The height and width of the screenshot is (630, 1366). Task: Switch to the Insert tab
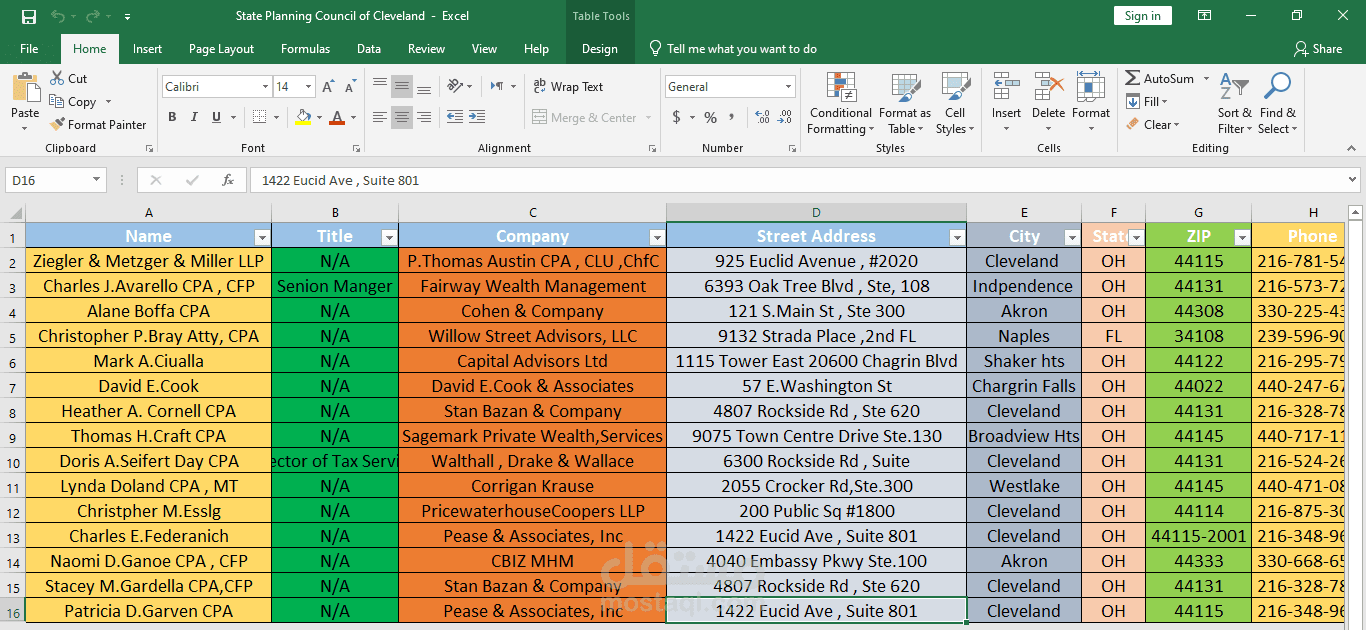click(147, 49)
